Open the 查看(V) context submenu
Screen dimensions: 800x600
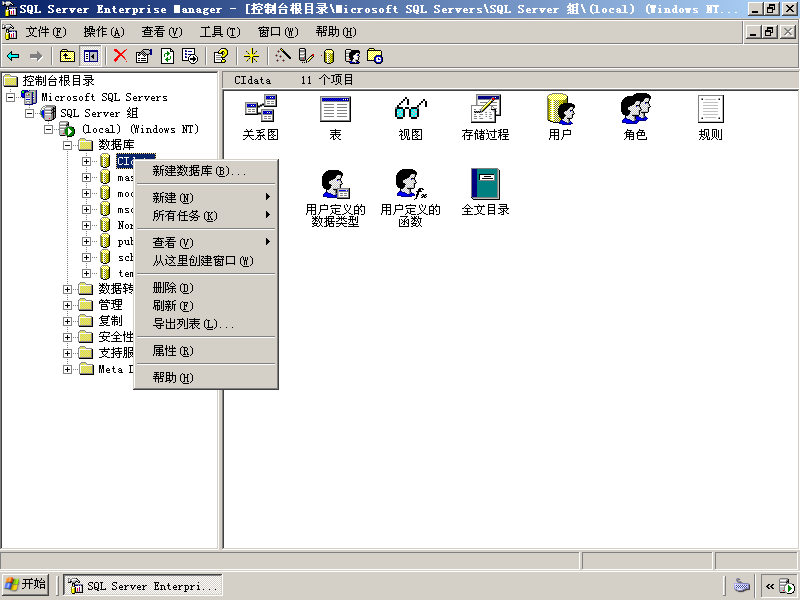coord(206,242)
